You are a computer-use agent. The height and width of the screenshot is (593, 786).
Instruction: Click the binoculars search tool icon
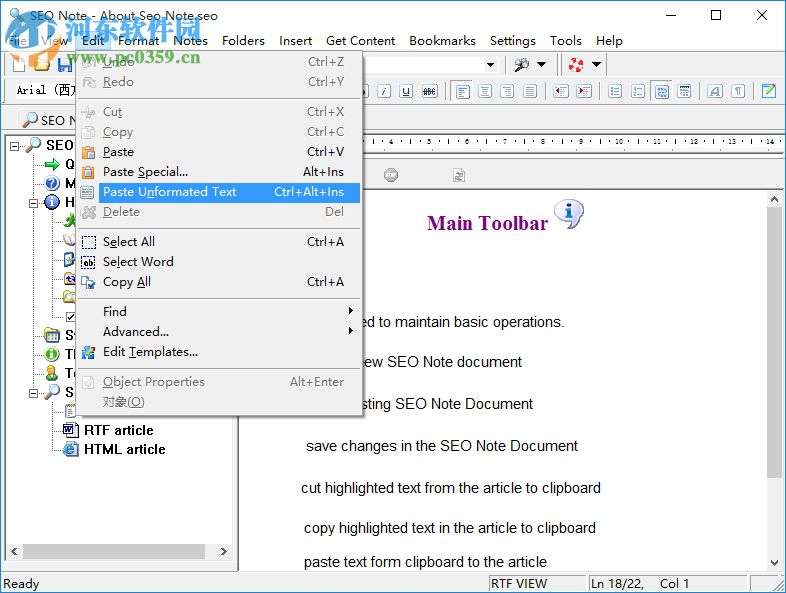[x=521, y=64]
